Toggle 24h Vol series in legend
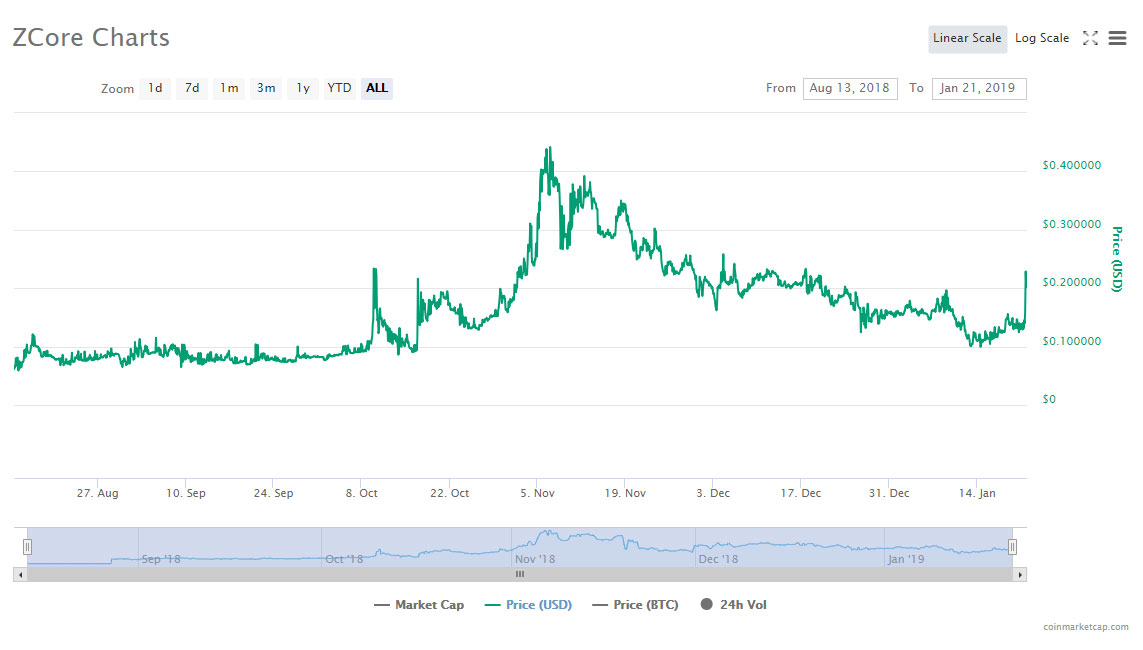 pyautogui.click(x=733, y=605)
